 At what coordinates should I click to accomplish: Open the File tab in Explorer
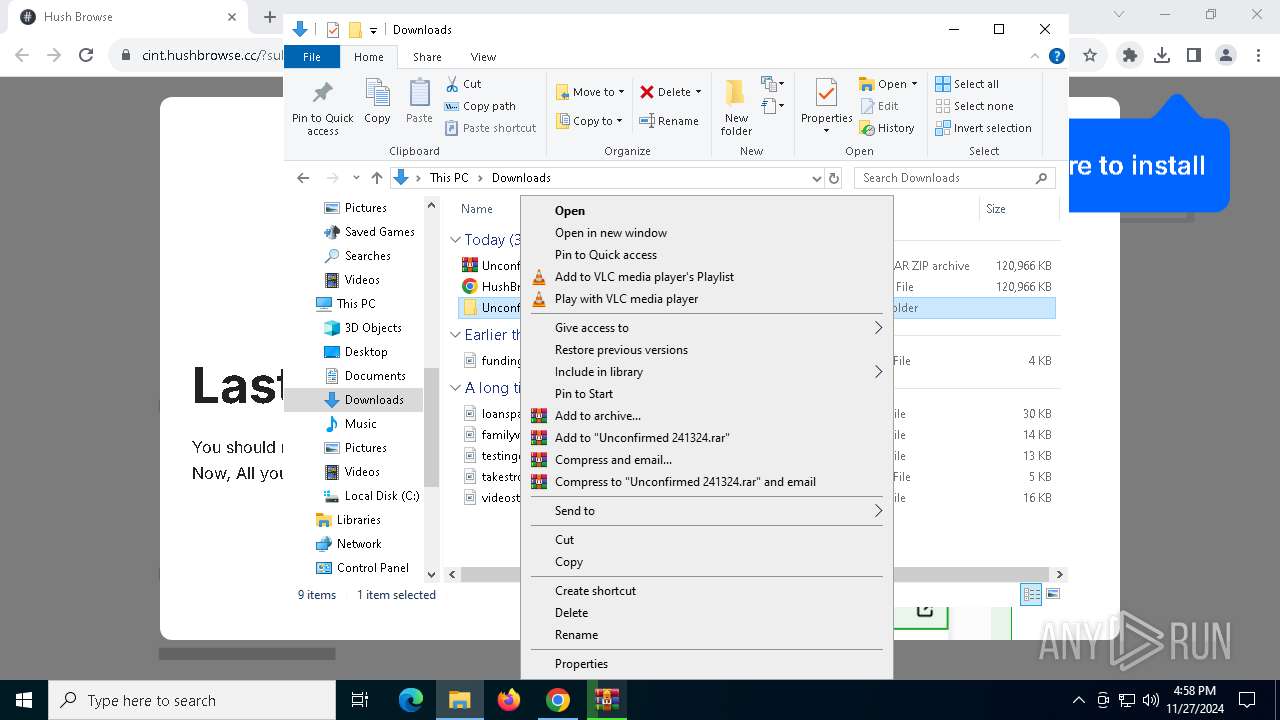tap(312, 57)
